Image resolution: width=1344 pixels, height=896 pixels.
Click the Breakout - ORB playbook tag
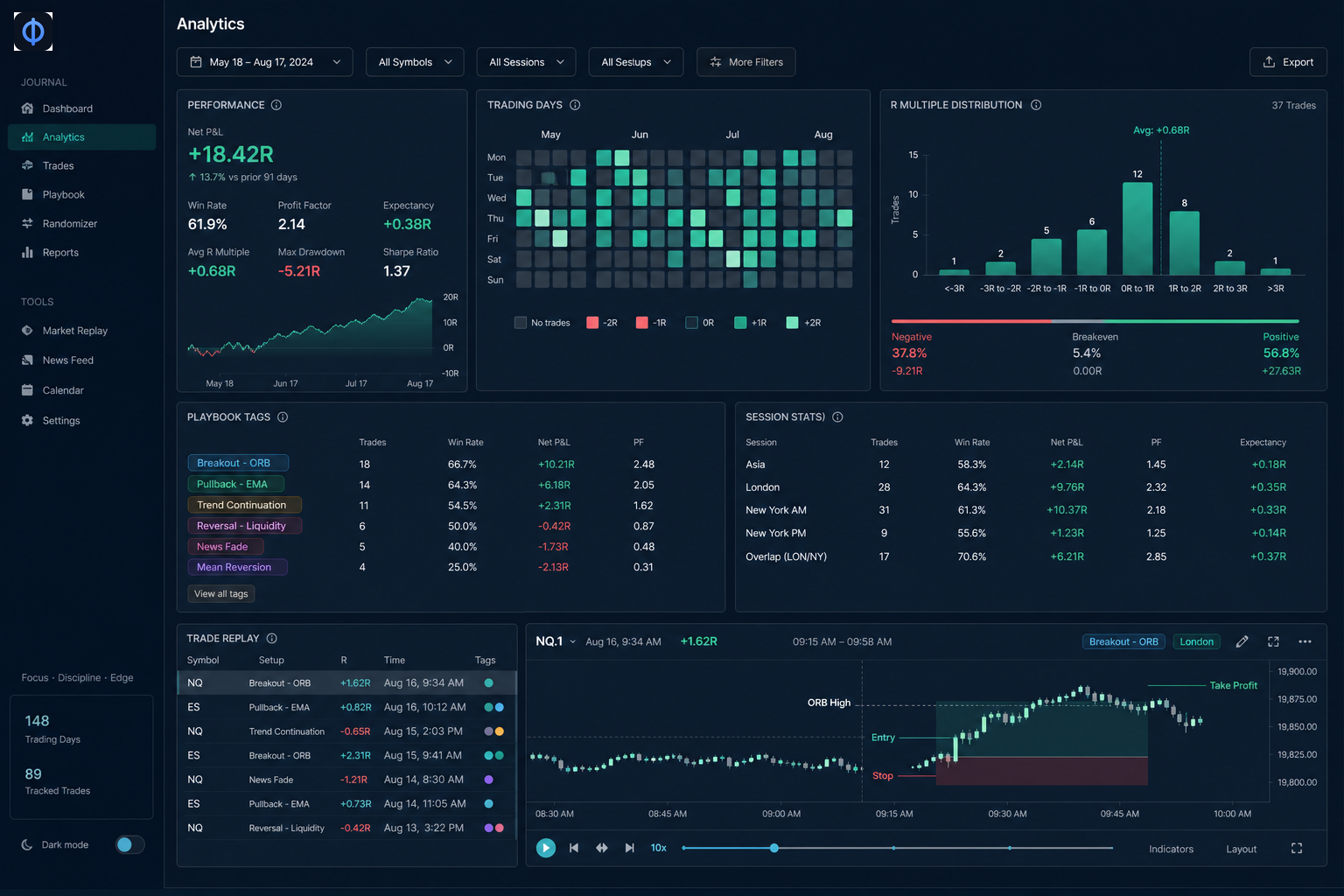[238, 463]
